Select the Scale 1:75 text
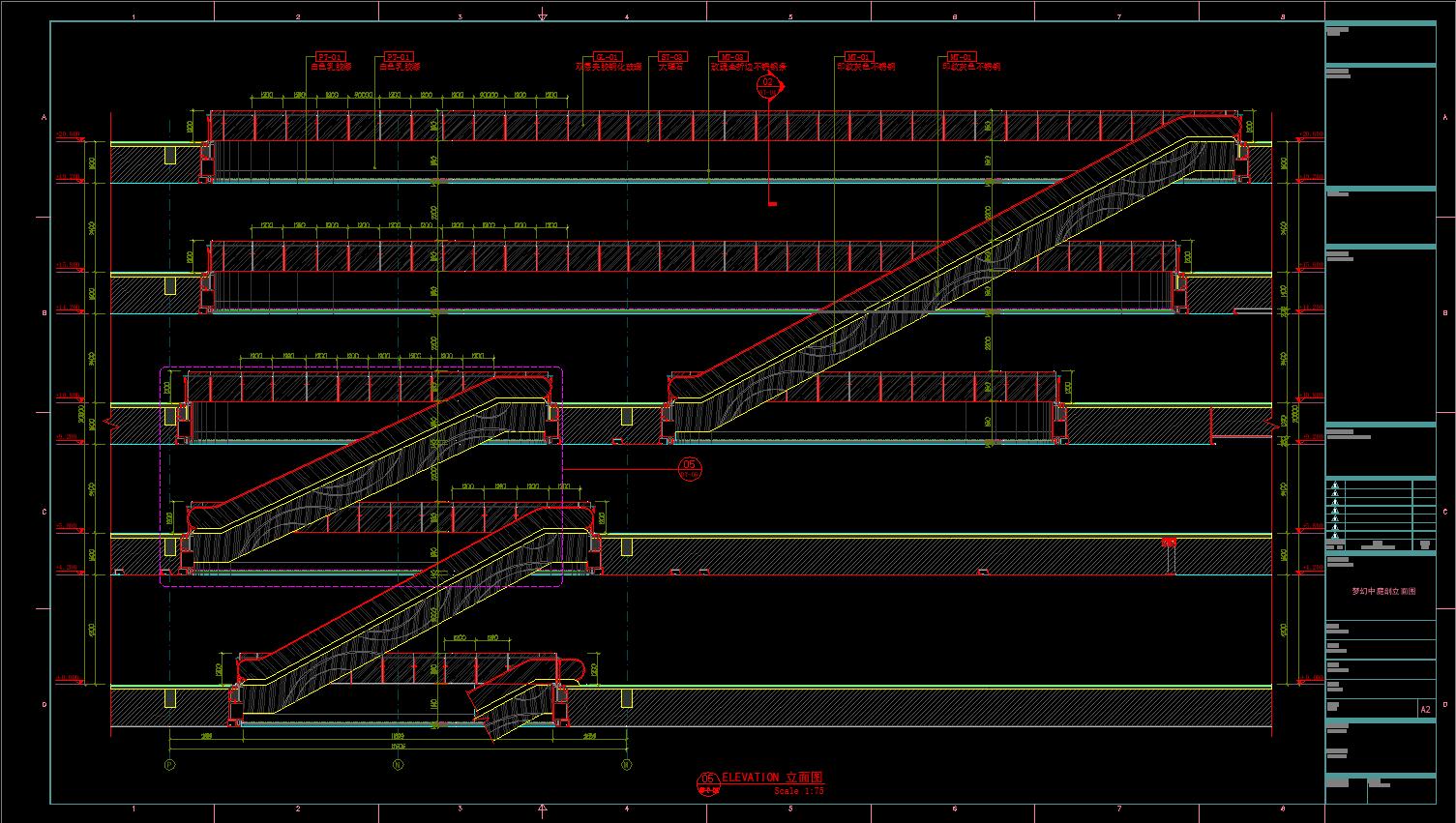The height and width of the screenshot is (823, 1456). [799, 791]
